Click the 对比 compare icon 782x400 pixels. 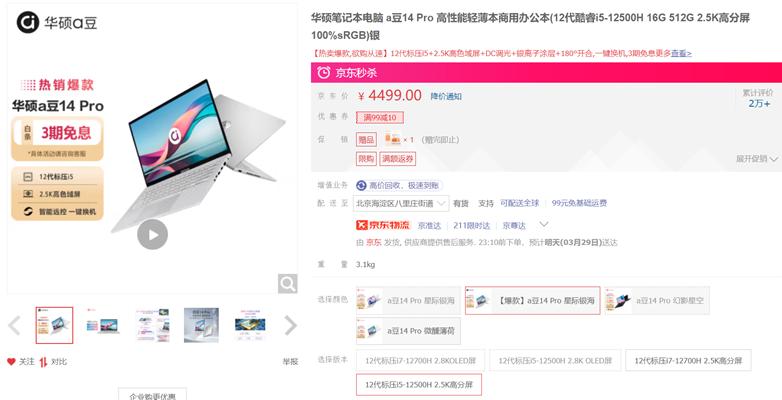tap(43, 362)
